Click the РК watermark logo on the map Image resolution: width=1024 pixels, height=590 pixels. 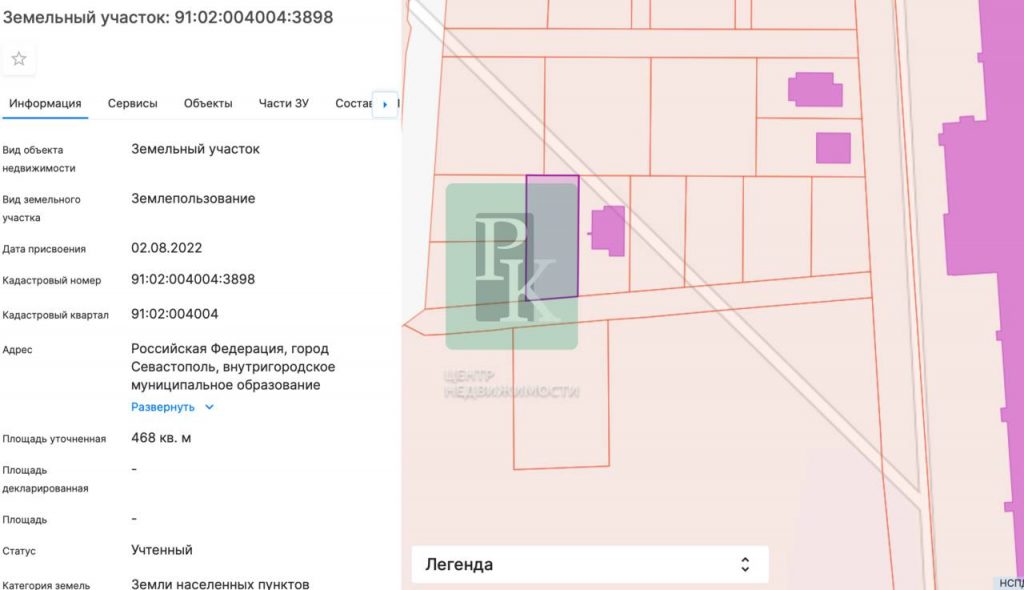[512, 266]
